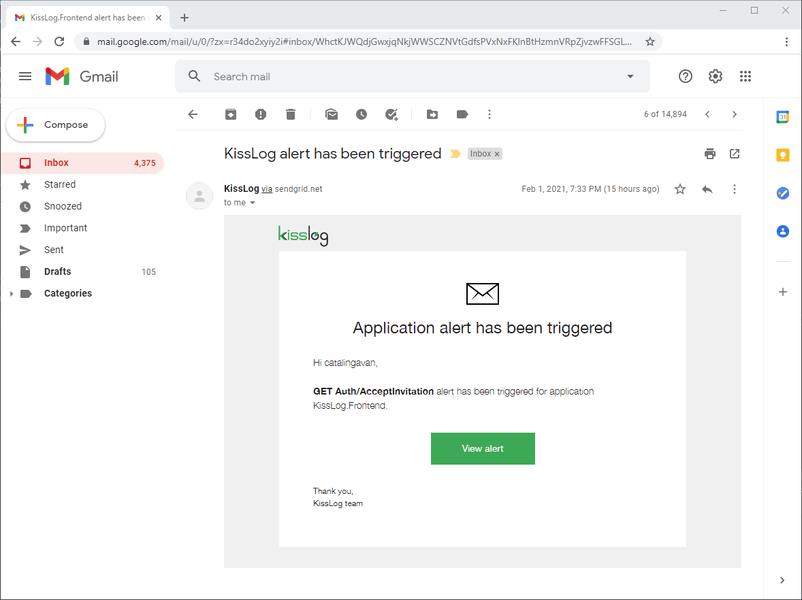Expand search options in the search bar
802x600 pixels.
pos(630,75)
